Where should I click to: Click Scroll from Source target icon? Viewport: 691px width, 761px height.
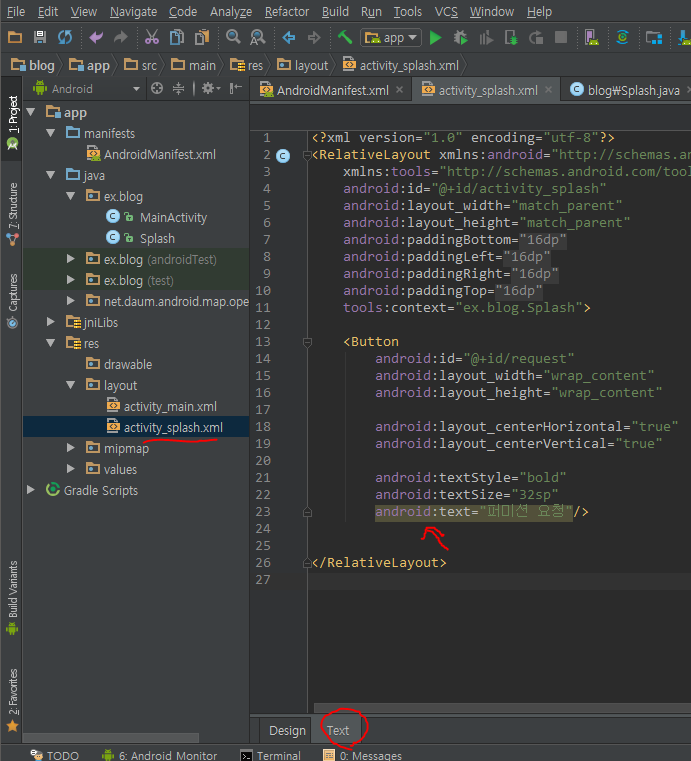(x=157, y=88)
